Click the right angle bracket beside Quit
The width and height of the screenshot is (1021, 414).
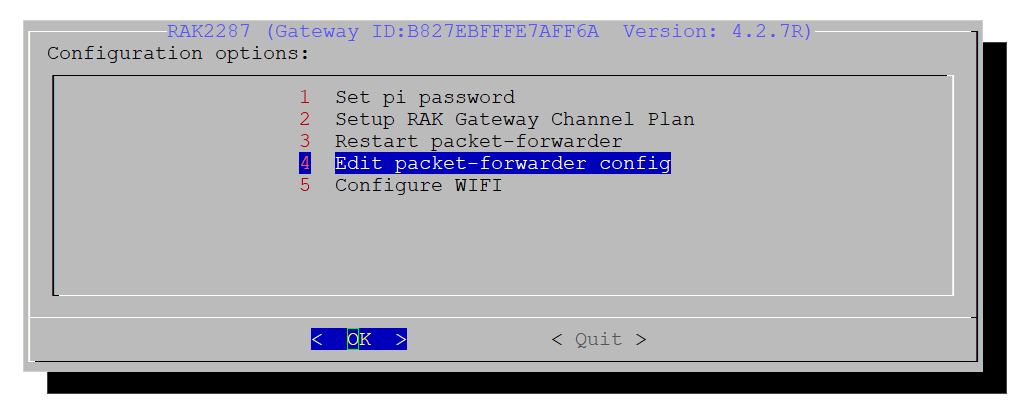[641, 339]
